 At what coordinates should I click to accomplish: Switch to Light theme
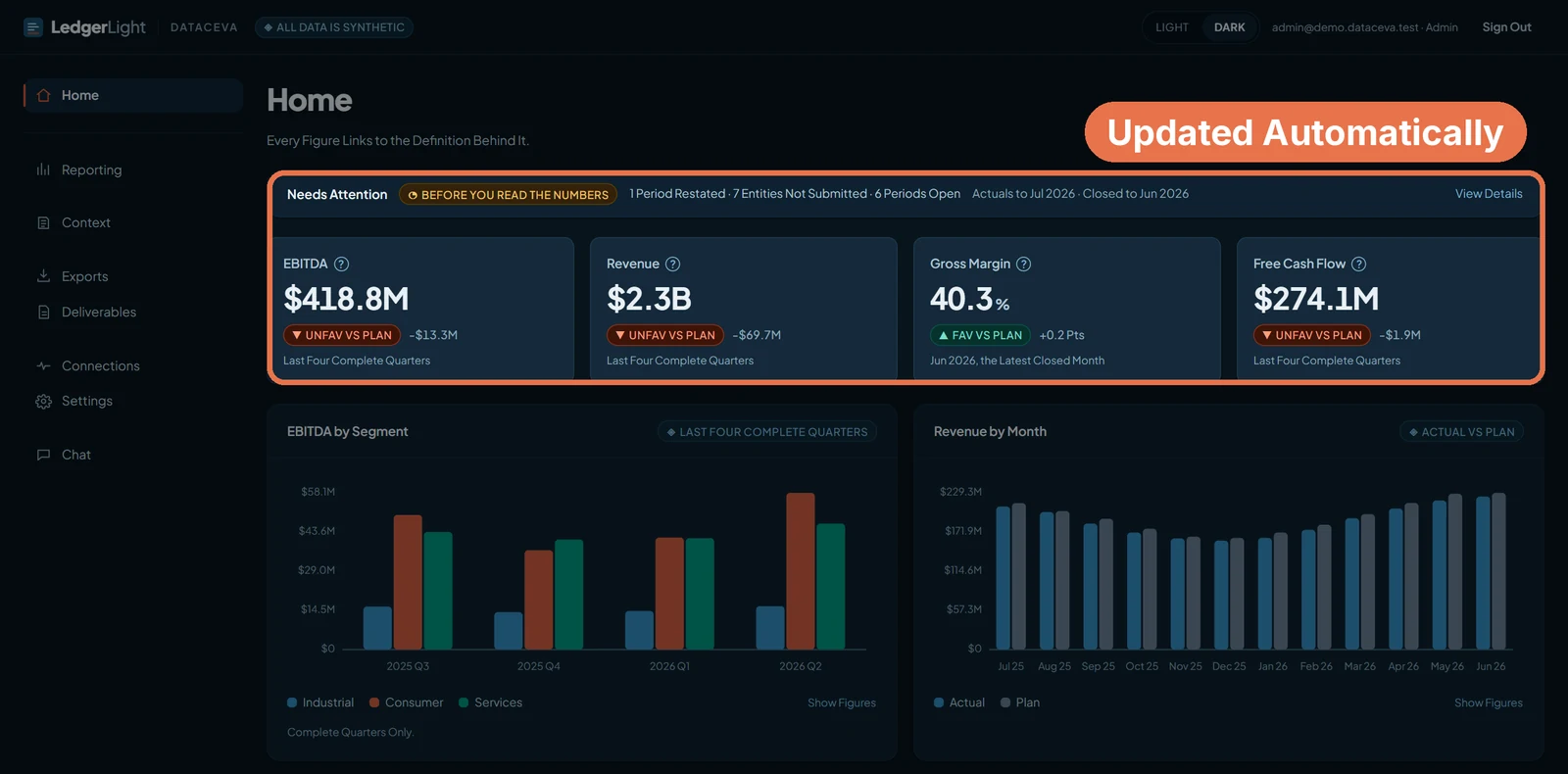click(x=1172, y=27)
